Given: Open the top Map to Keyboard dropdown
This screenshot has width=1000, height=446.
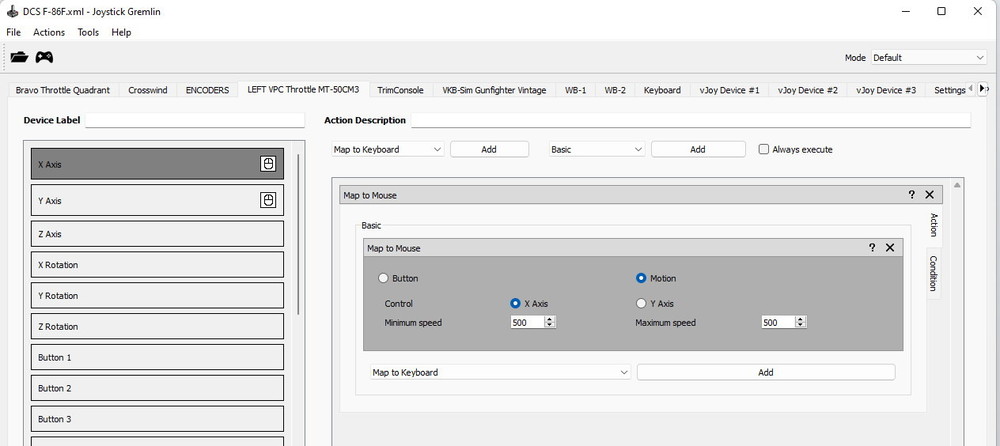Looking at the screenshot, I should (388, 149).
